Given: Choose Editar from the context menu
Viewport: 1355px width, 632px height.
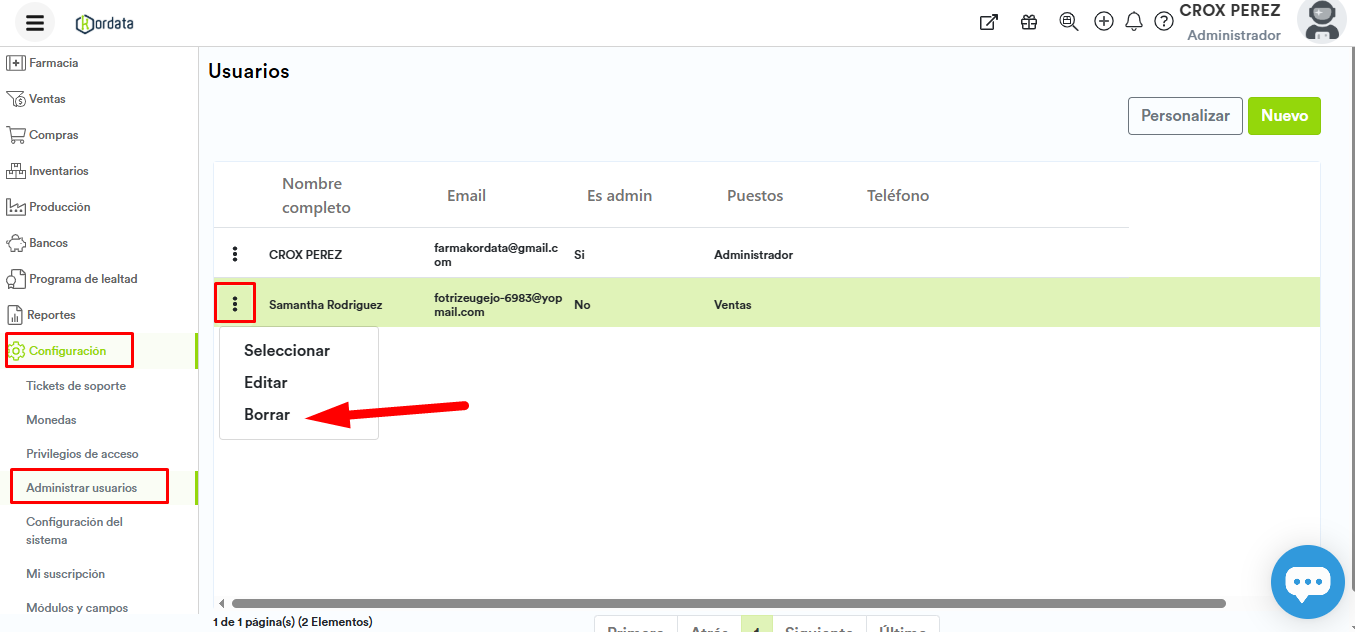Looking at the screenshot, I should (266, 383).
